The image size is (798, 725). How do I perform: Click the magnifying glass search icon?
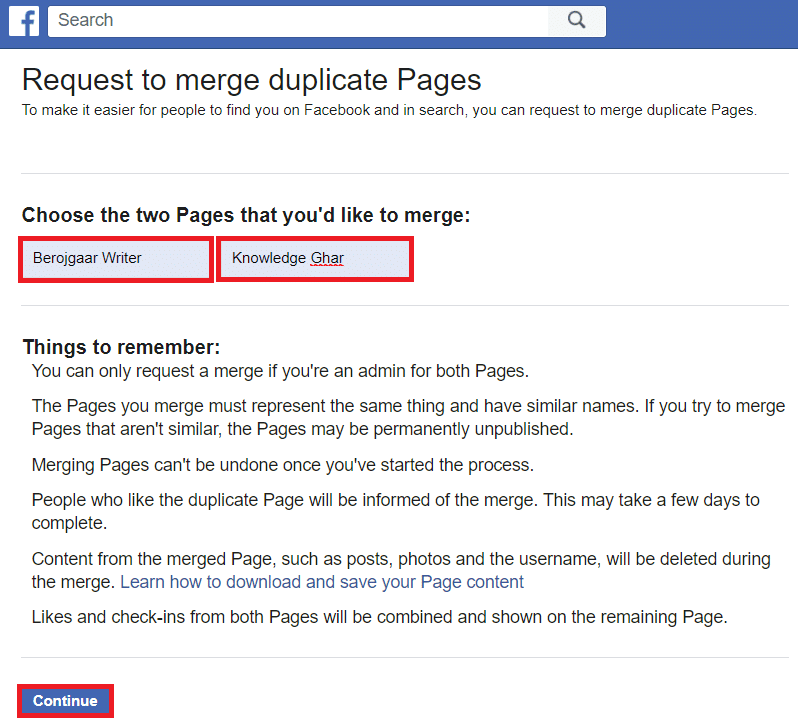(x=577, y=20)
